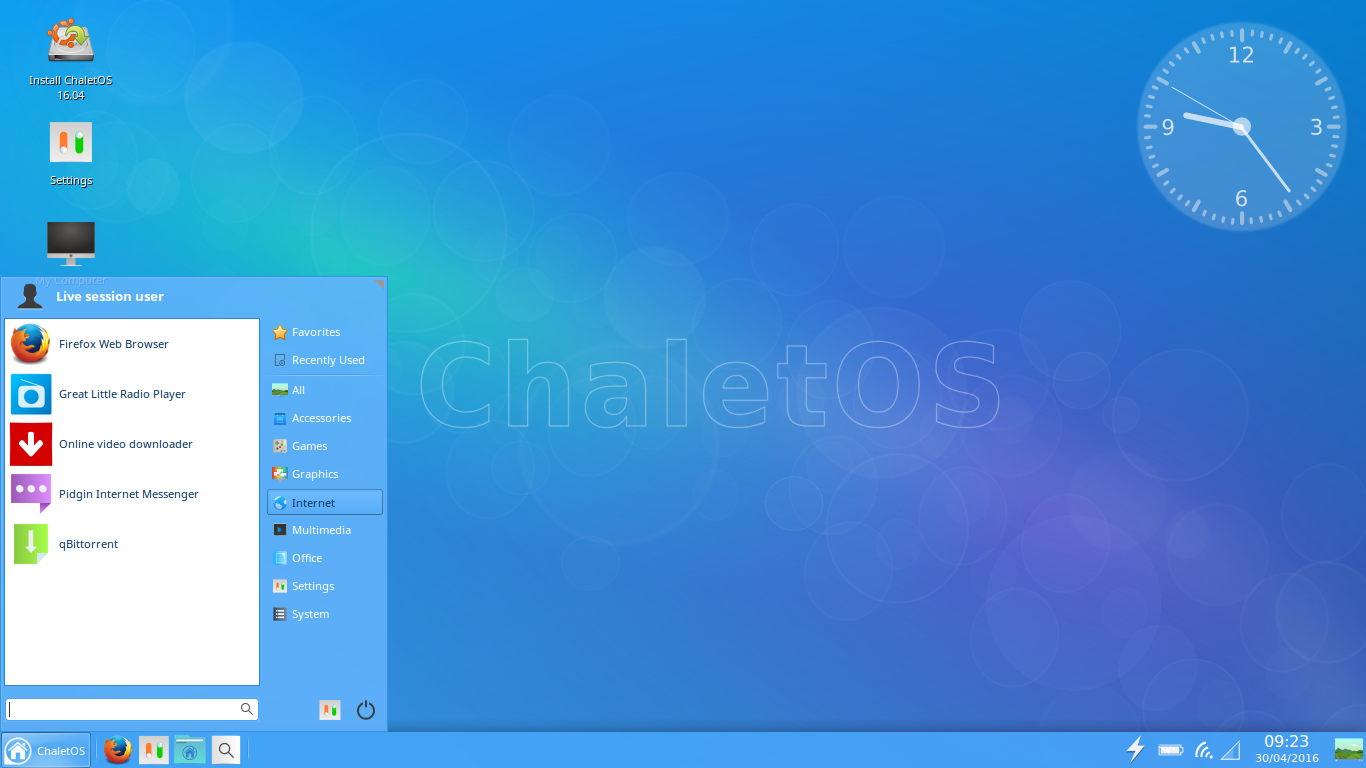Open the Games category
This screenshot has width=1366, height=768.
pos(325,446)
